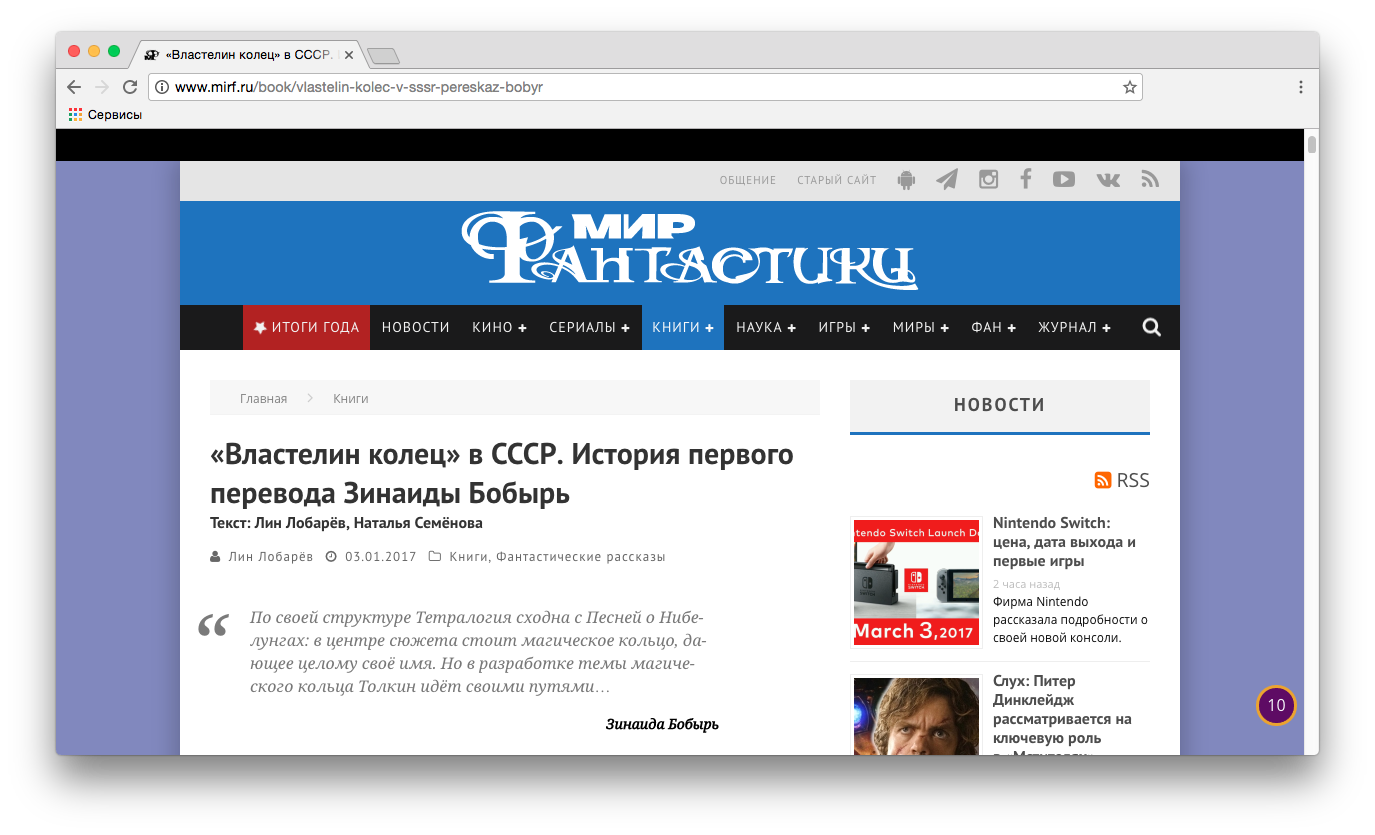Screen dimensions: 1375x835
Task: Open the YouTube channel icon
Action: pos(1064,180)
